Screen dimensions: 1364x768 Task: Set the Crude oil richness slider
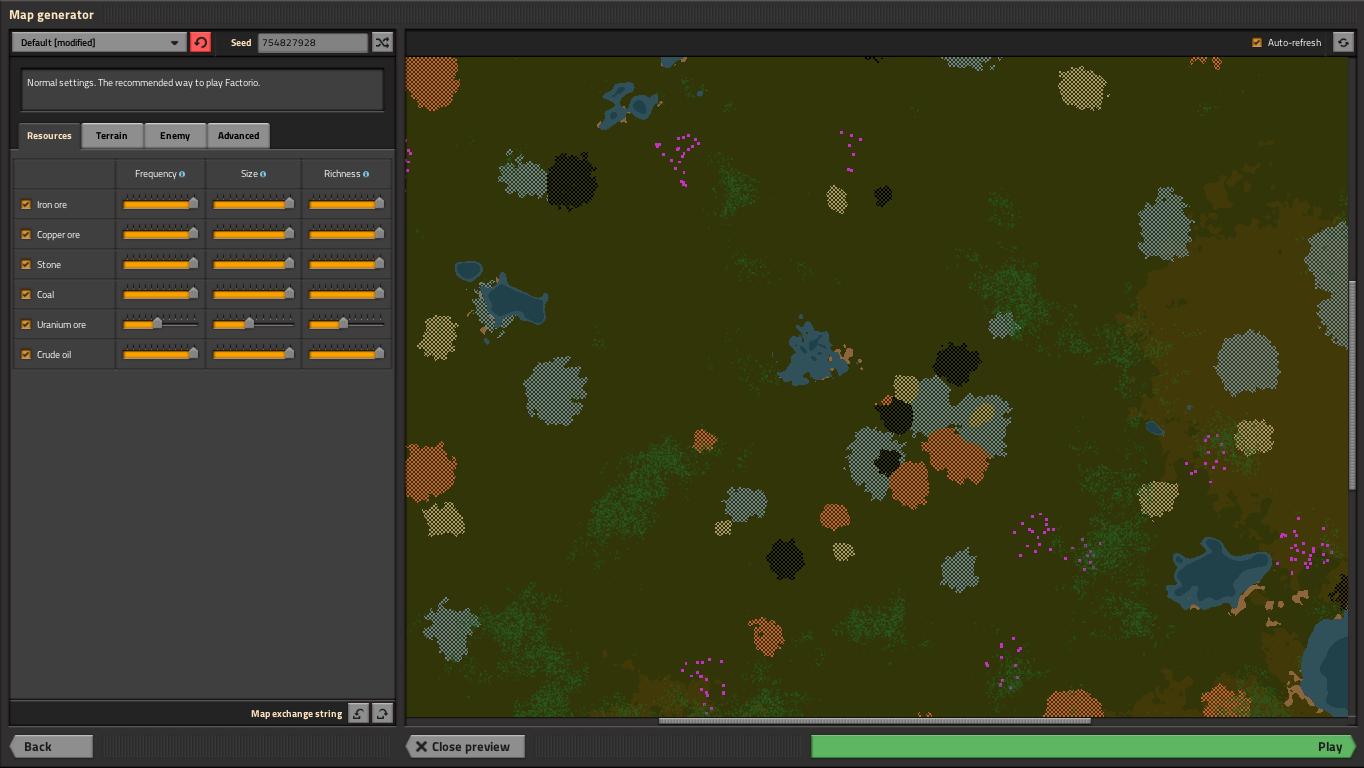tap(347, 354)
